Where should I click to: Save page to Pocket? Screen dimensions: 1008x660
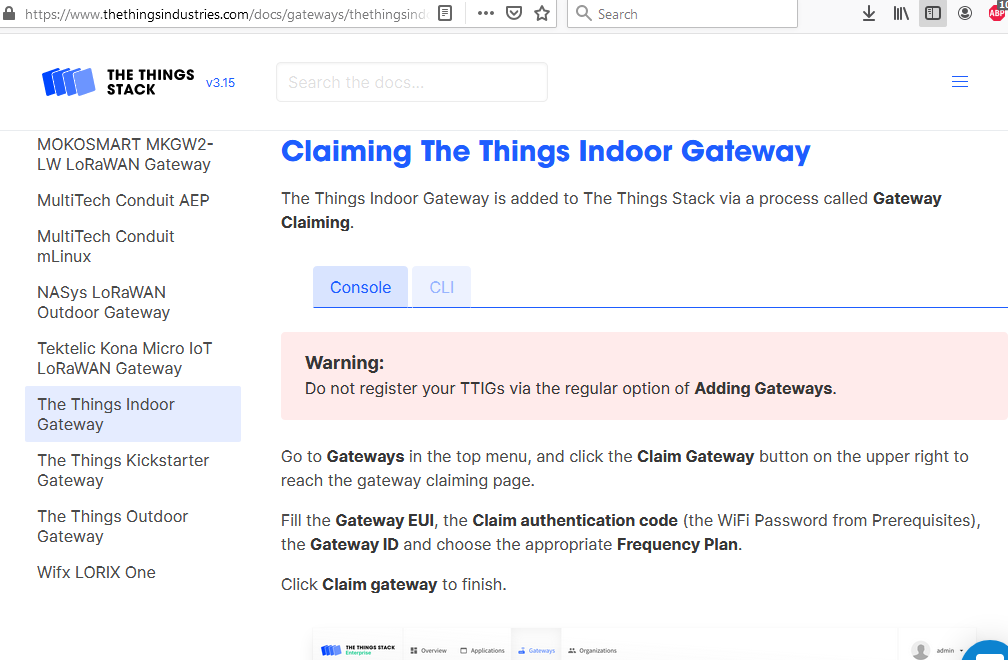tap(513, 14)
